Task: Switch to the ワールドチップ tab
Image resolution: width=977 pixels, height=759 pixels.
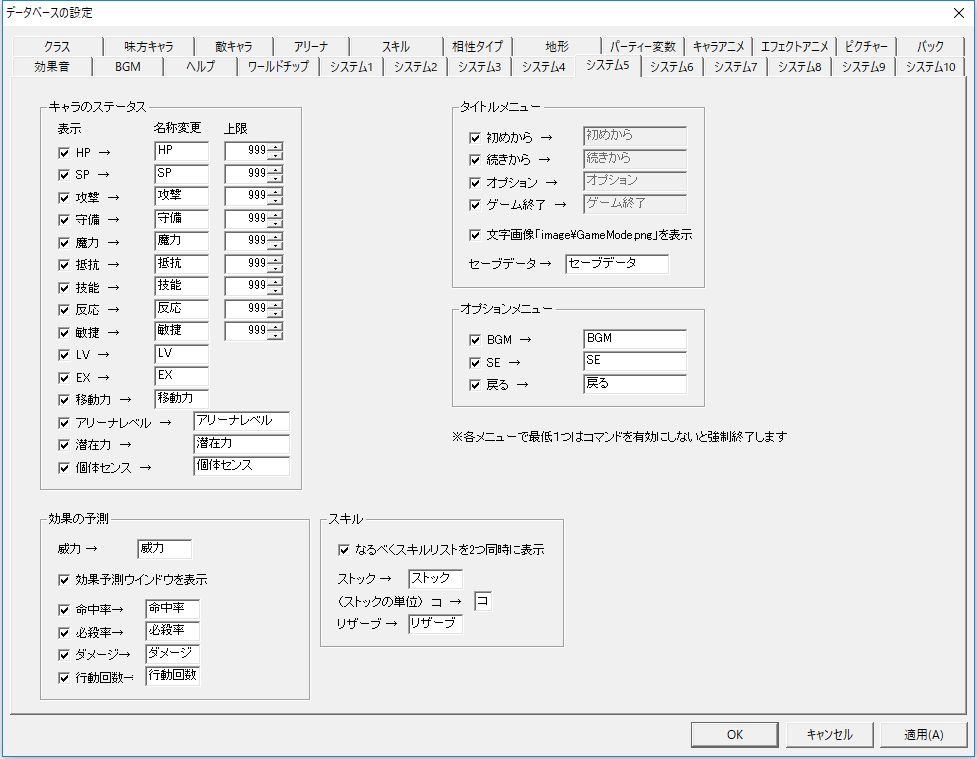Action: point(278,67)
